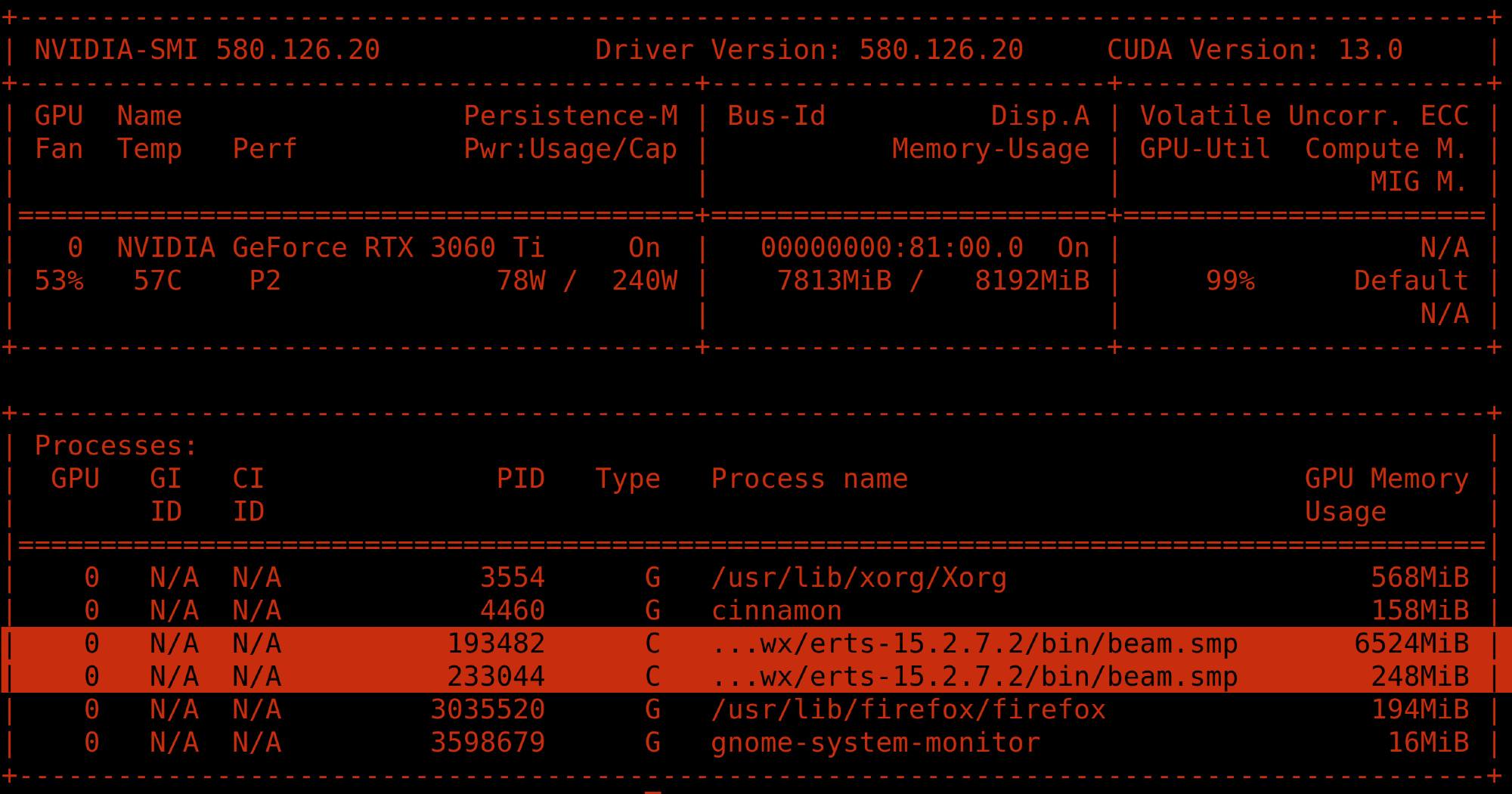
Task: Click the 8192MiB total memory value
Action: [1032, 281]
